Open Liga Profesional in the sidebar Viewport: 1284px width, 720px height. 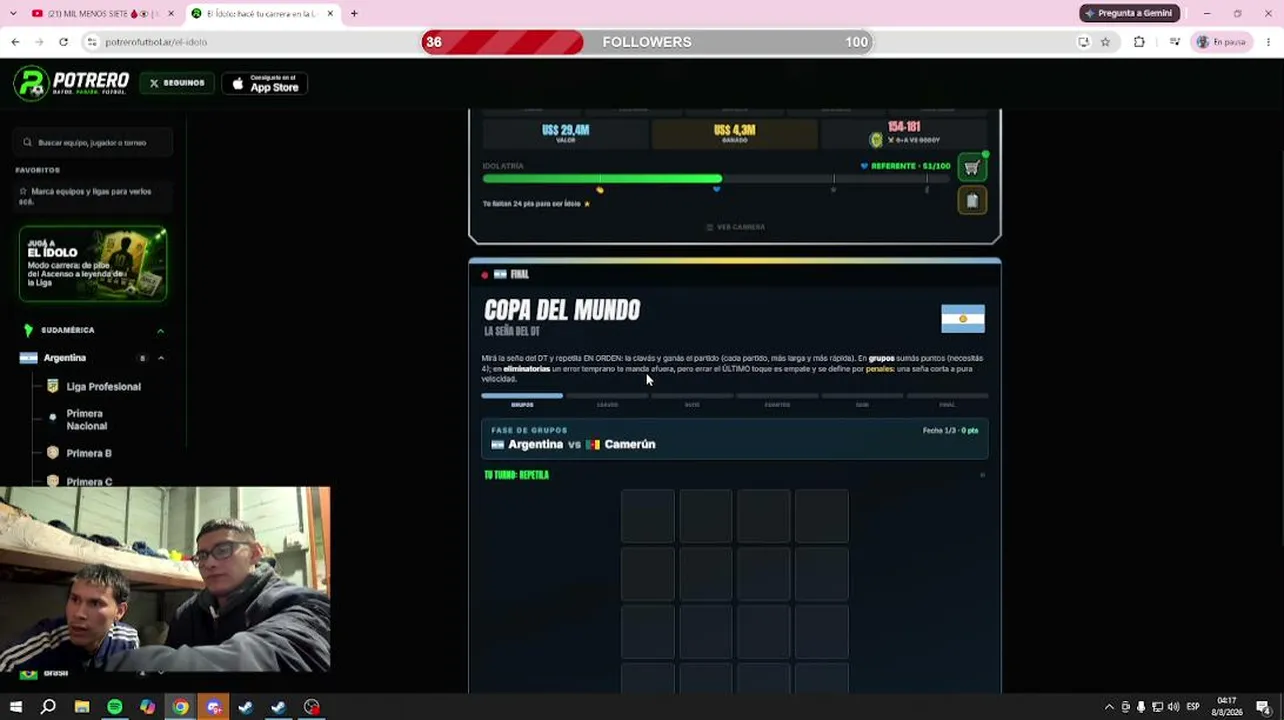click(103, 387)
